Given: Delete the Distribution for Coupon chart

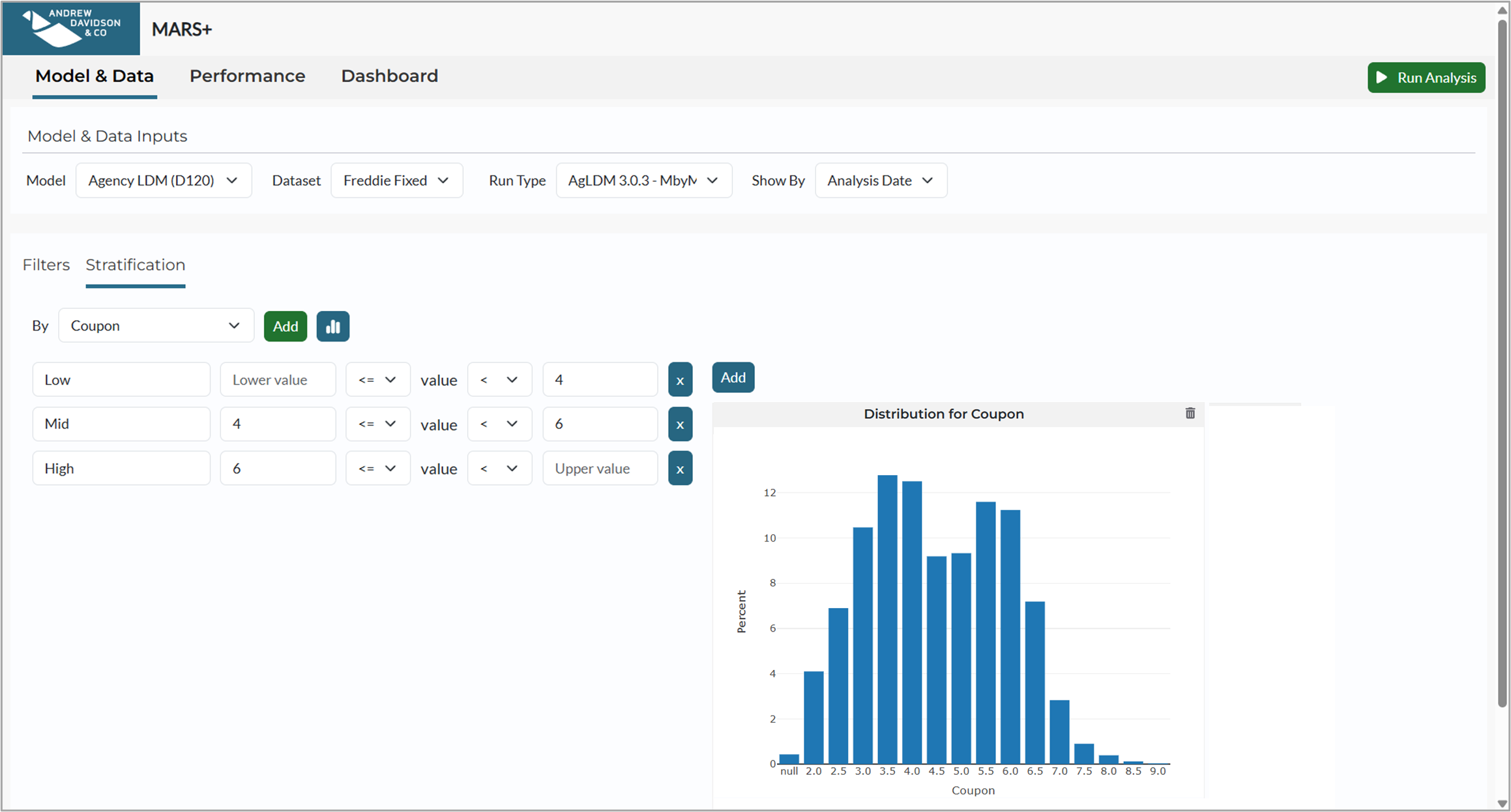Looking at the screenshot, I should 1190,413.
